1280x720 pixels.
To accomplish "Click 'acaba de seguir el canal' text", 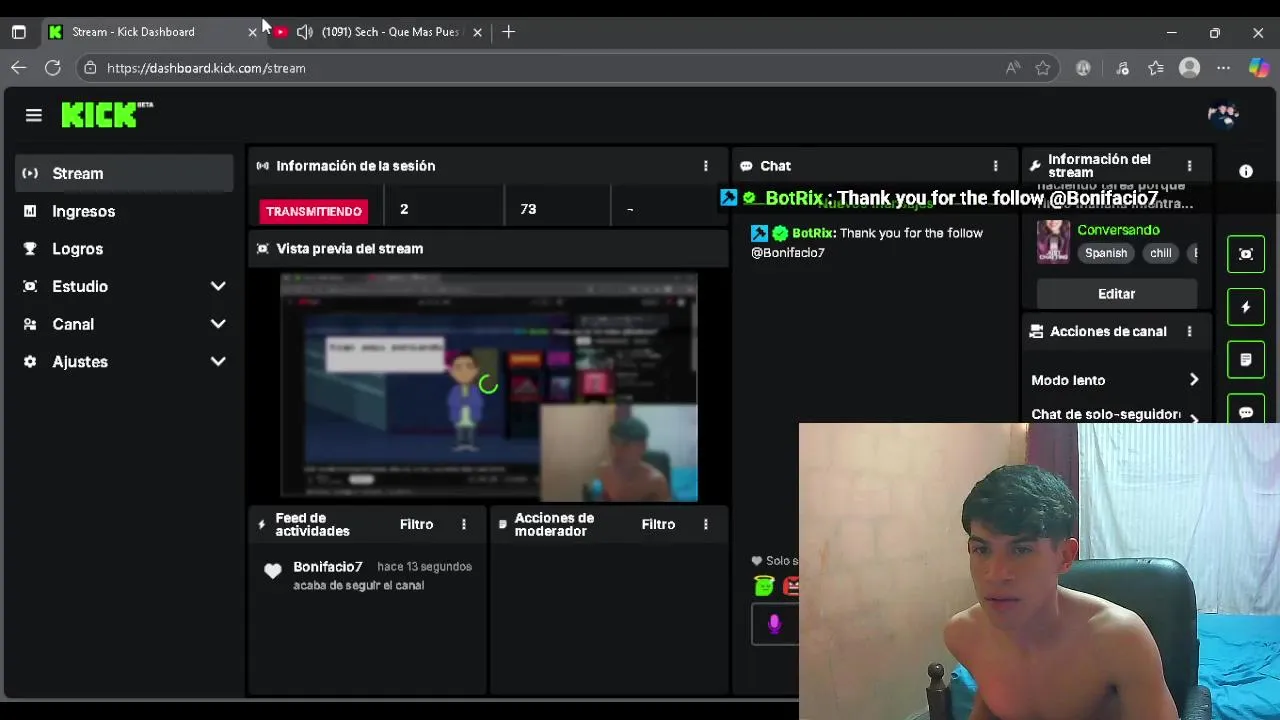I will (x=359, y=585).
